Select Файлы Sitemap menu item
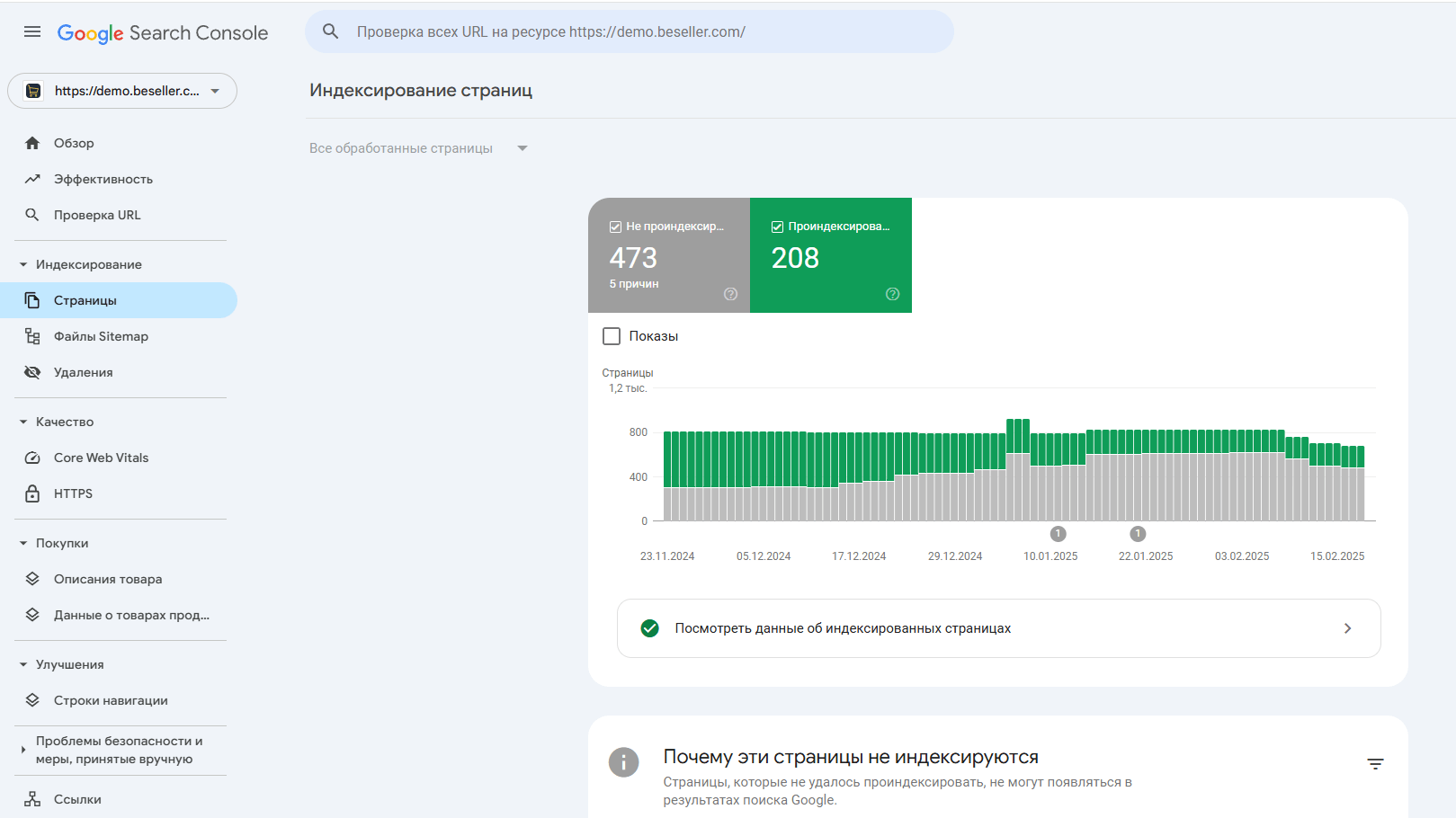 101,336
